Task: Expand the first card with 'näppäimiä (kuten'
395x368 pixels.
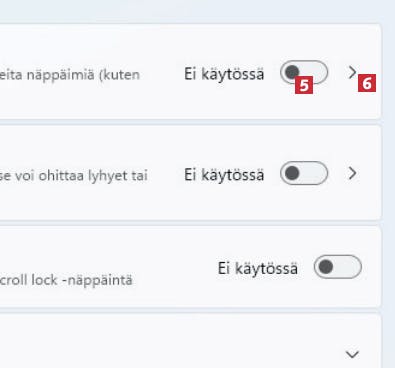Action: (x=190, y=71)
